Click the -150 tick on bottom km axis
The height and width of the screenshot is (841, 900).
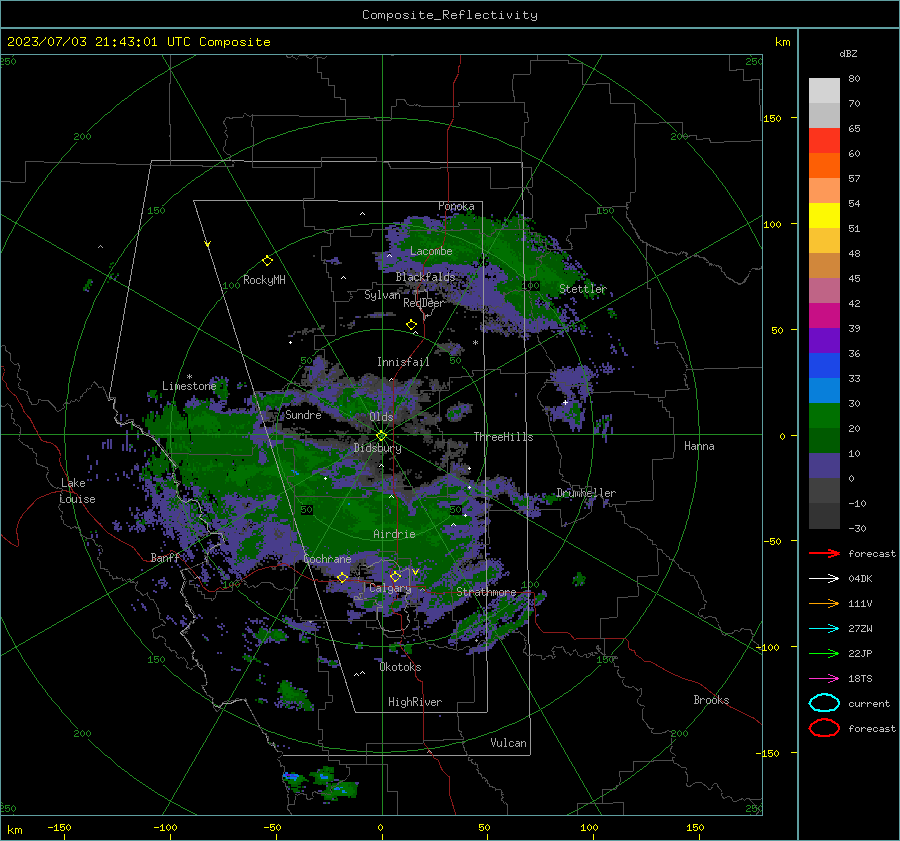click(59, 827)
